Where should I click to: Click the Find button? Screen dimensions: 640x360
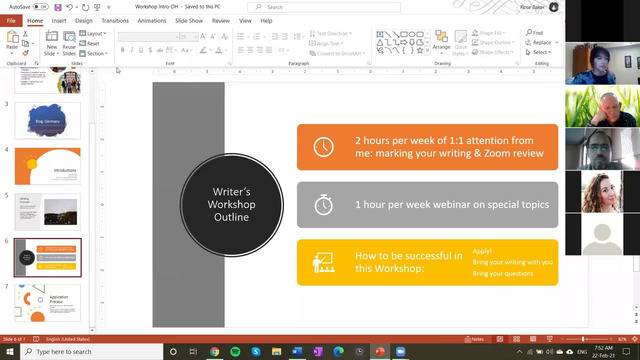[534, 33]
